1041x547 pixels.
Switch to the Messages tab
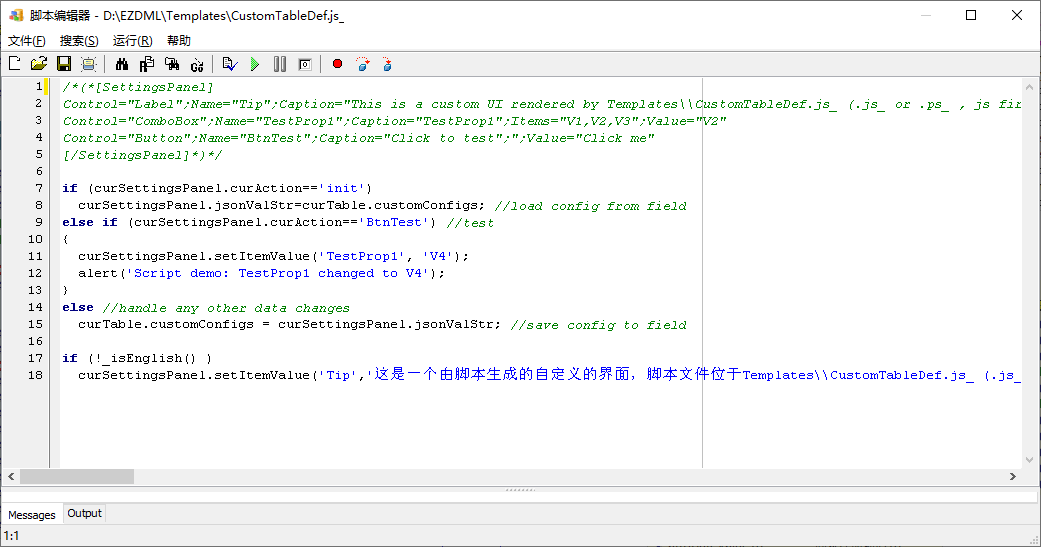coord(32,514)
